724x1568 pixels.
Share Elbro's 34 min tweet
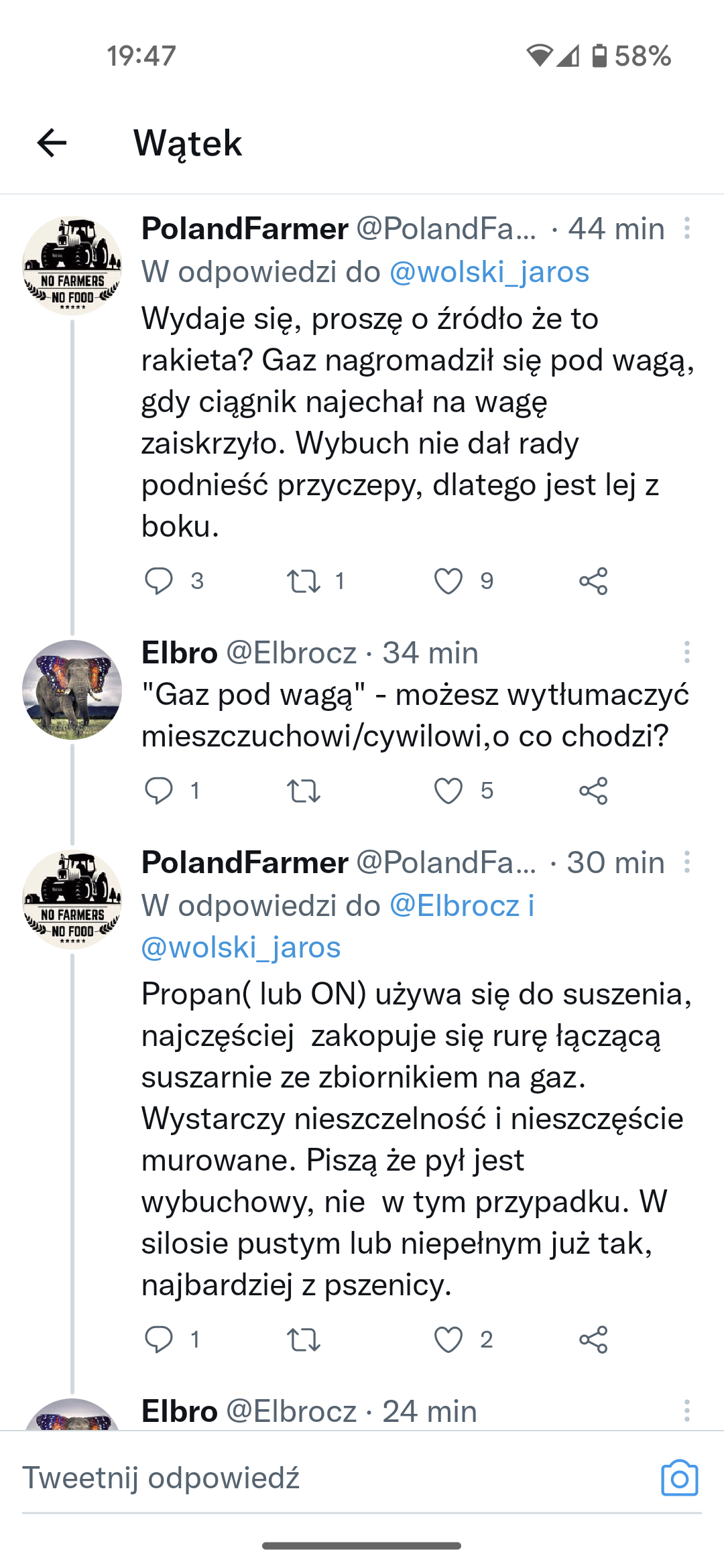coord(593,791)
